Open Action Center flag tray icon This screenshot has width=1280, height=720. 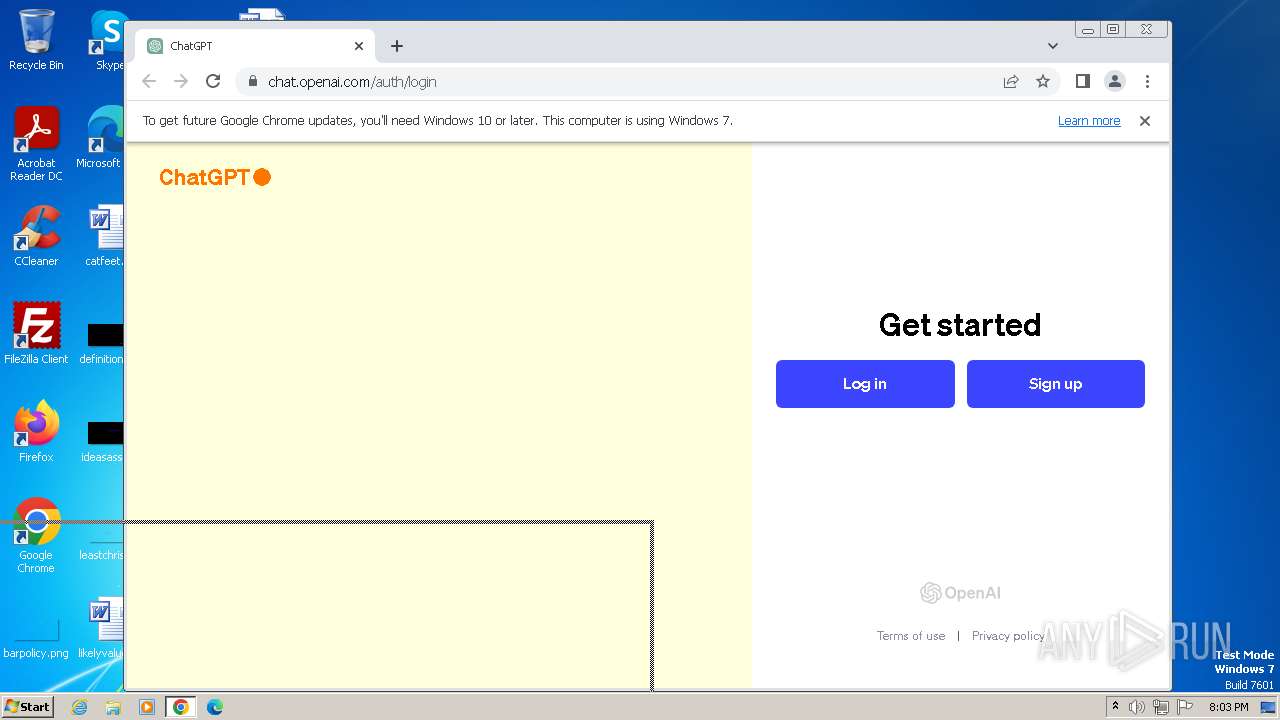[x=1185, y=707]
